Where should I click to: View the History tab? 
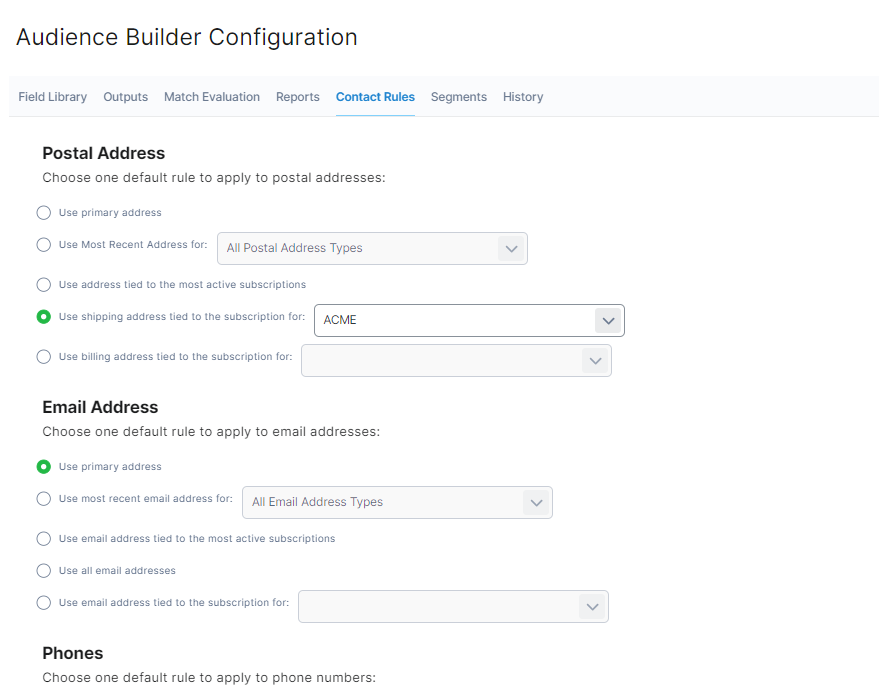[x=523, y=97]
